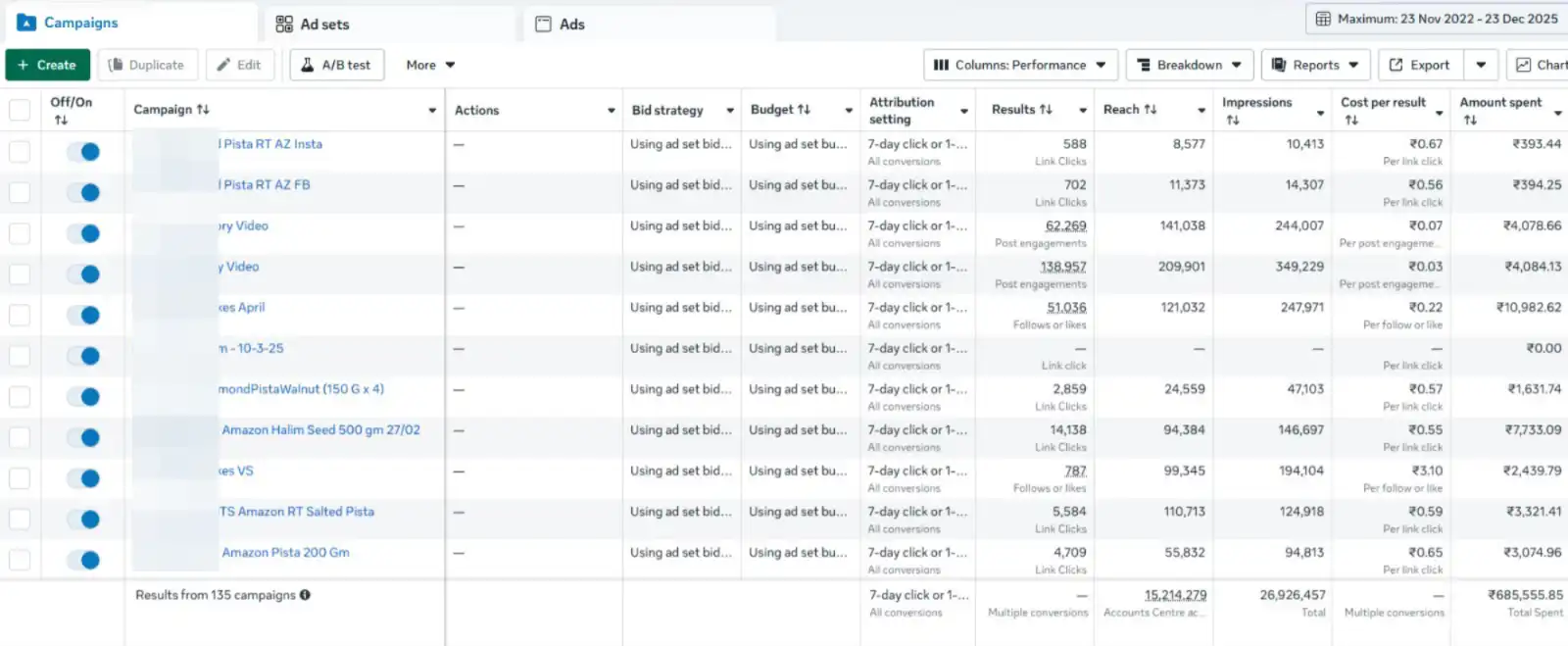Image resolution: width=1568 pixels, height=646 pixels.
Task: Expand the Breakdown dropdown
Action: [1189, 65]
